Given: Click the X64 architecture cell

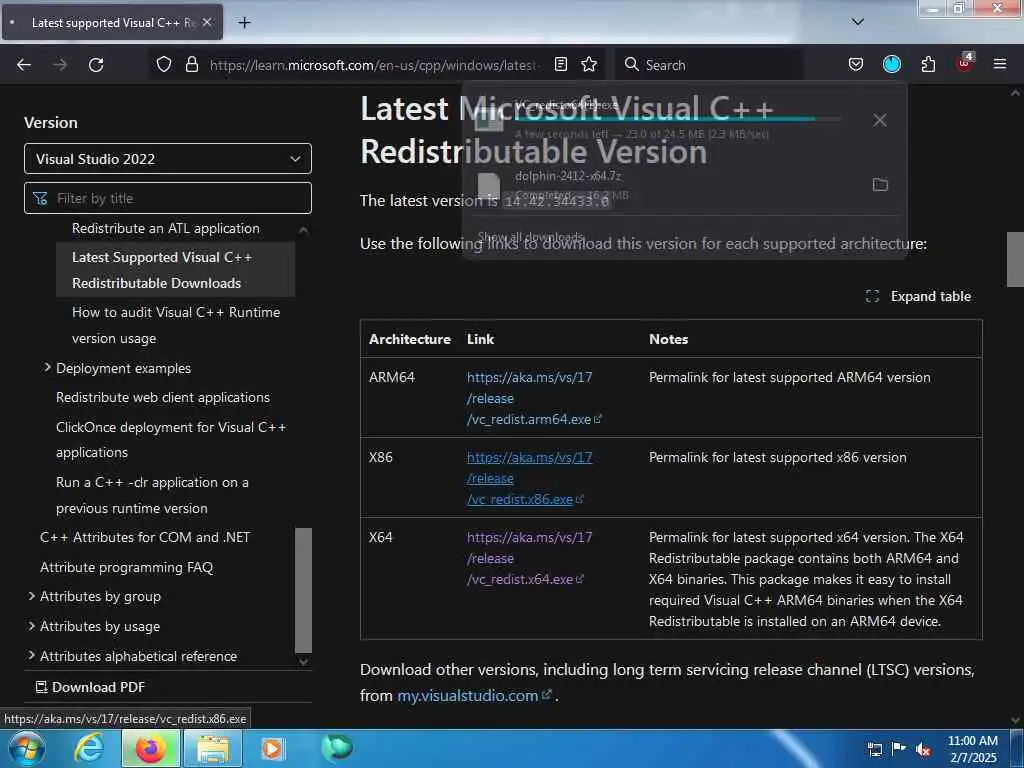Looking at the screenshot, I should [381, 537].
